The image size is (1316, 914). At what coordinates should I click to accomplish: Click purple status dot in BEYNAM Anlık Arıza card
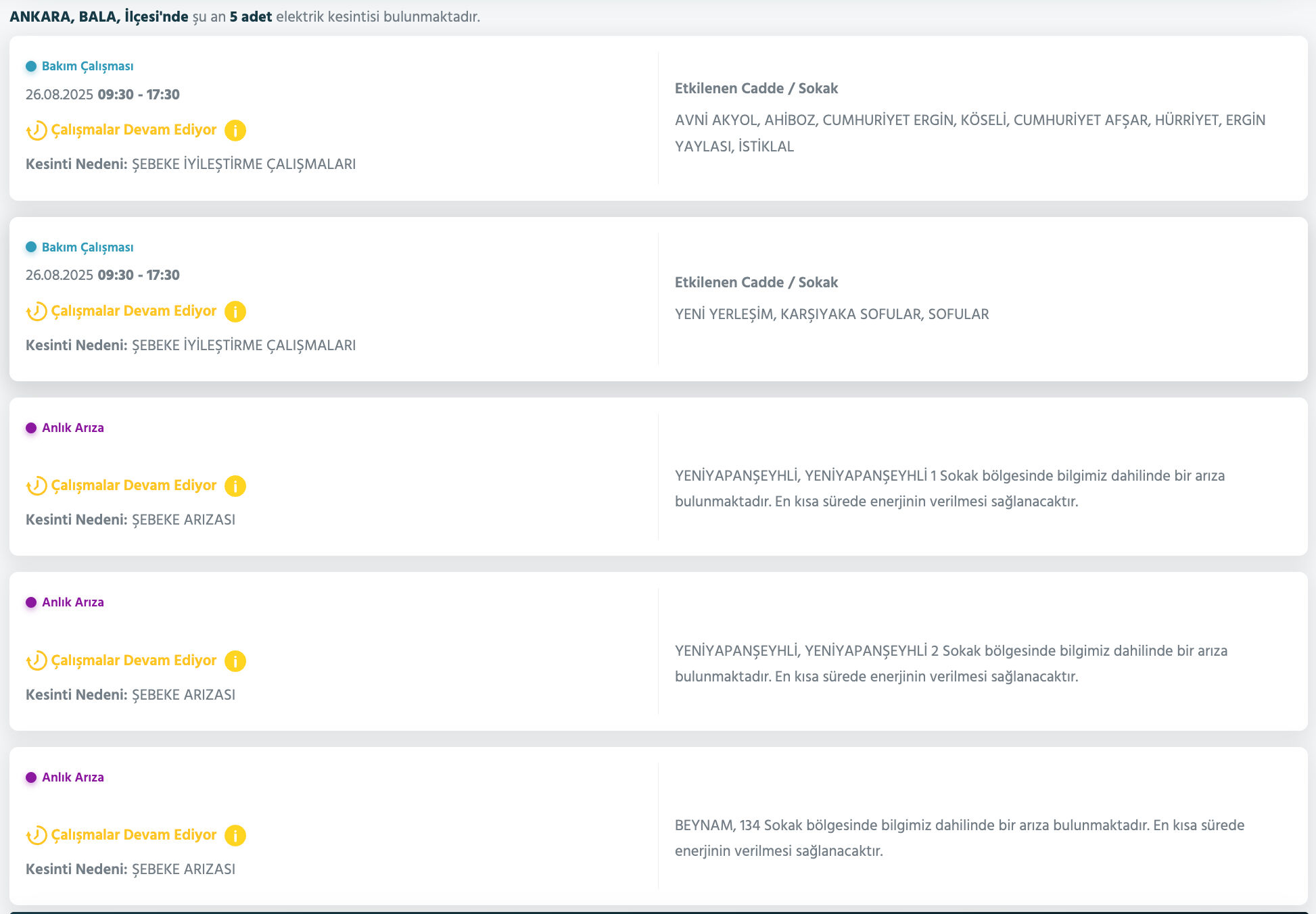[31, 777]
